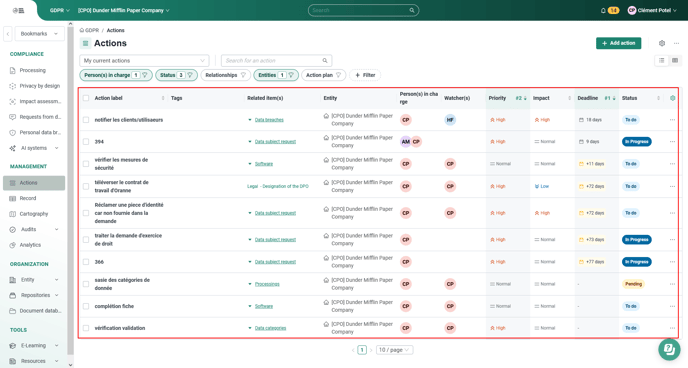Go to next page arrow

(x=371, y=350)
